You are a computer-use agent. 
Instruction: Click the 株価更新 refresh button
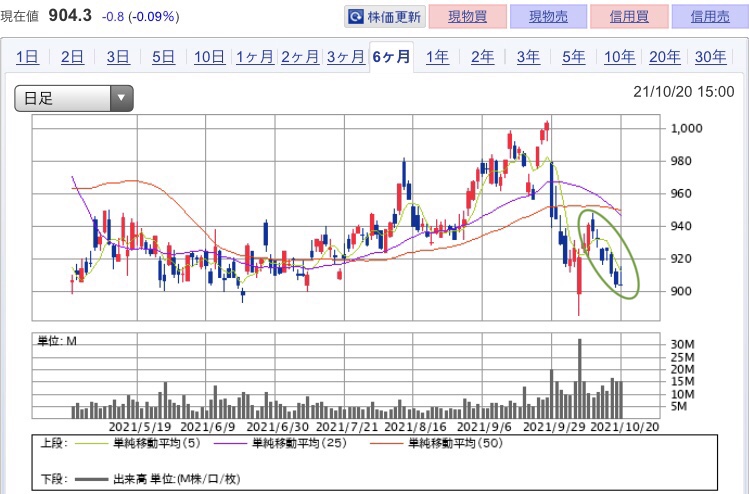385,17
